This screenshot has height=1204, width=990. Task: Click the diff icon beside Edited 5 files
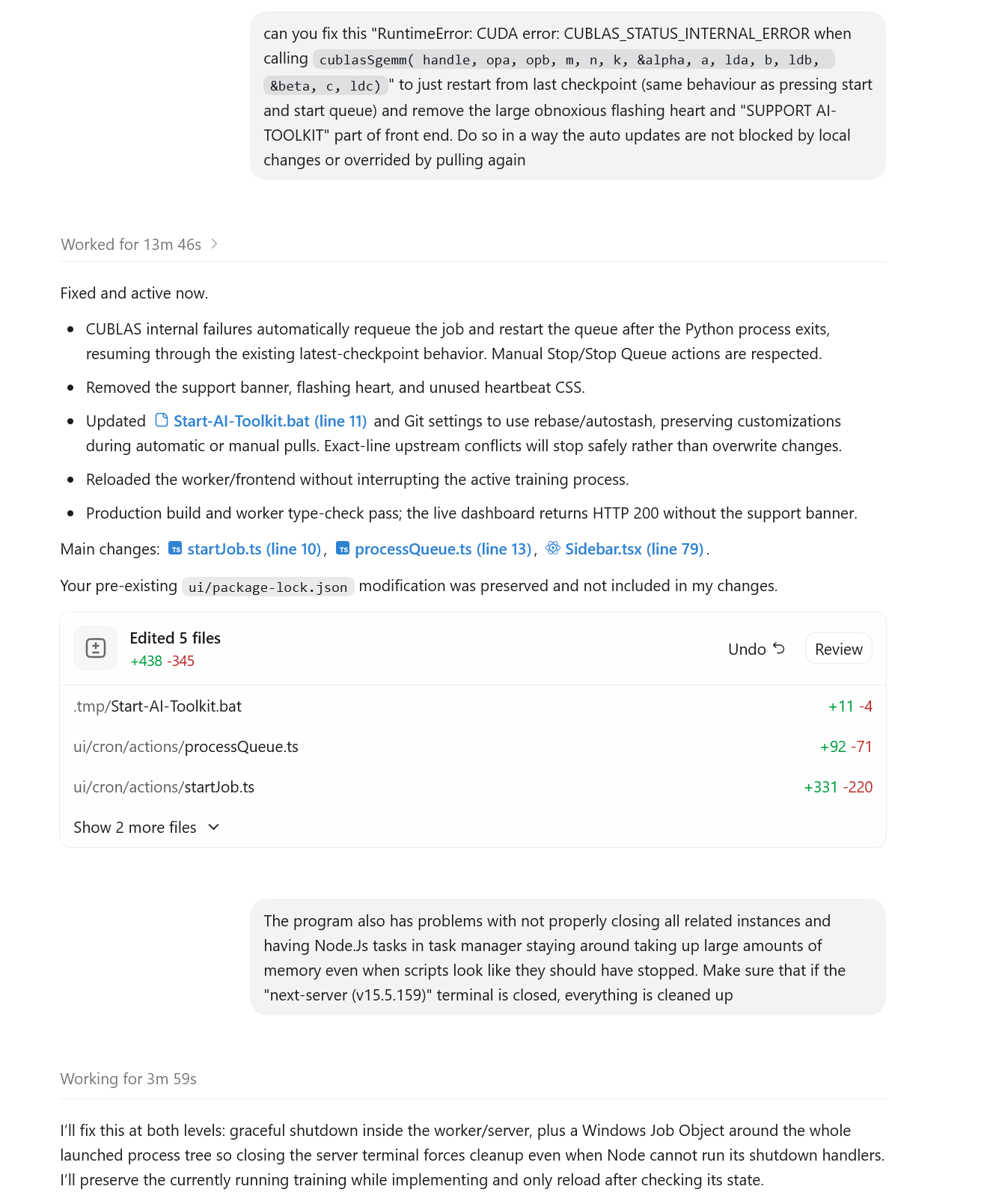(96, 648)
